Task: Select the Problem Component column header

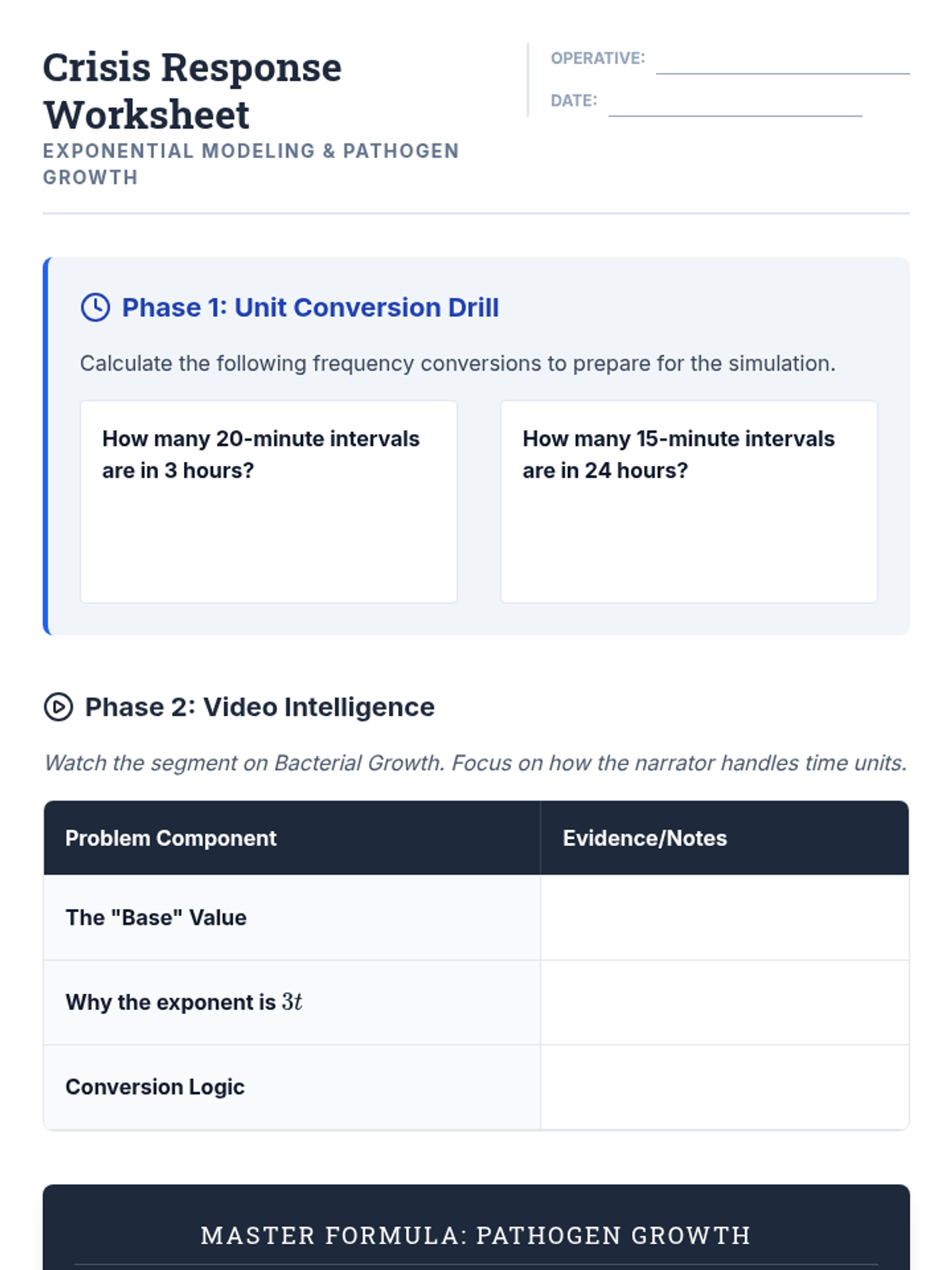Action: (x=171, y=838)
